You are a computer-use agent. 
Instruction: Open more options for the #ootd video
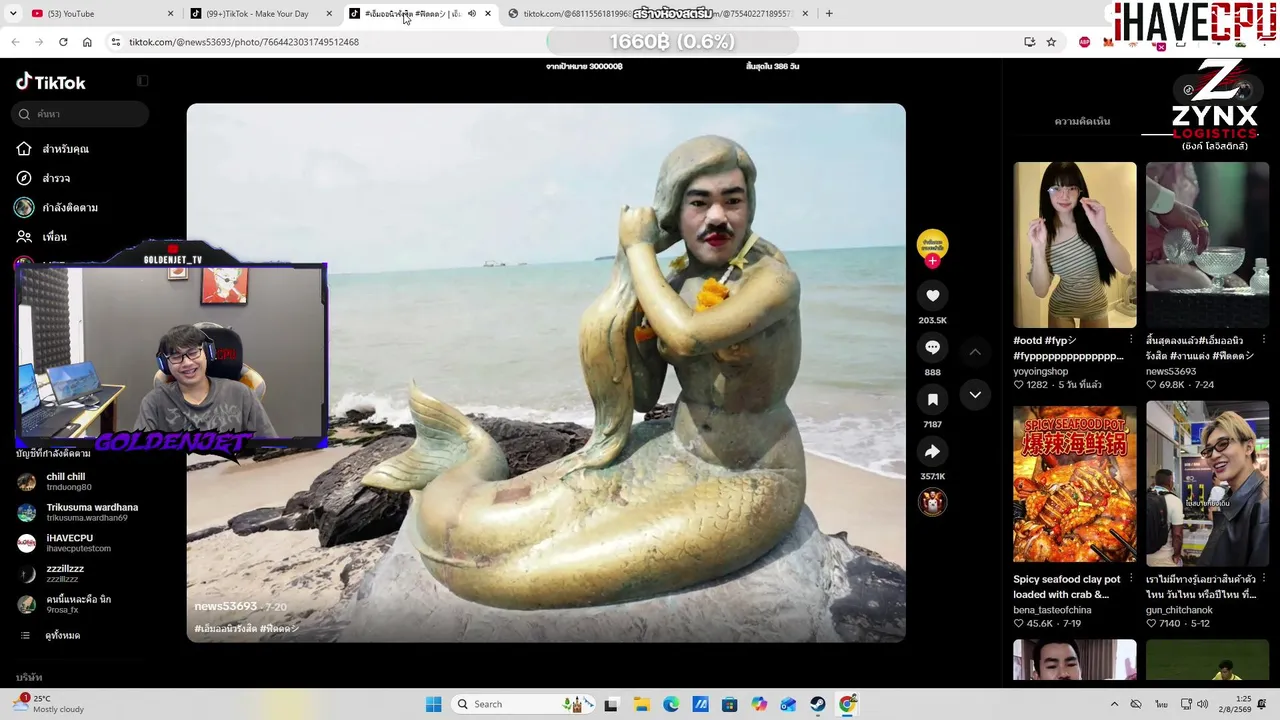pyautogui.click(x=1131, y=340)
